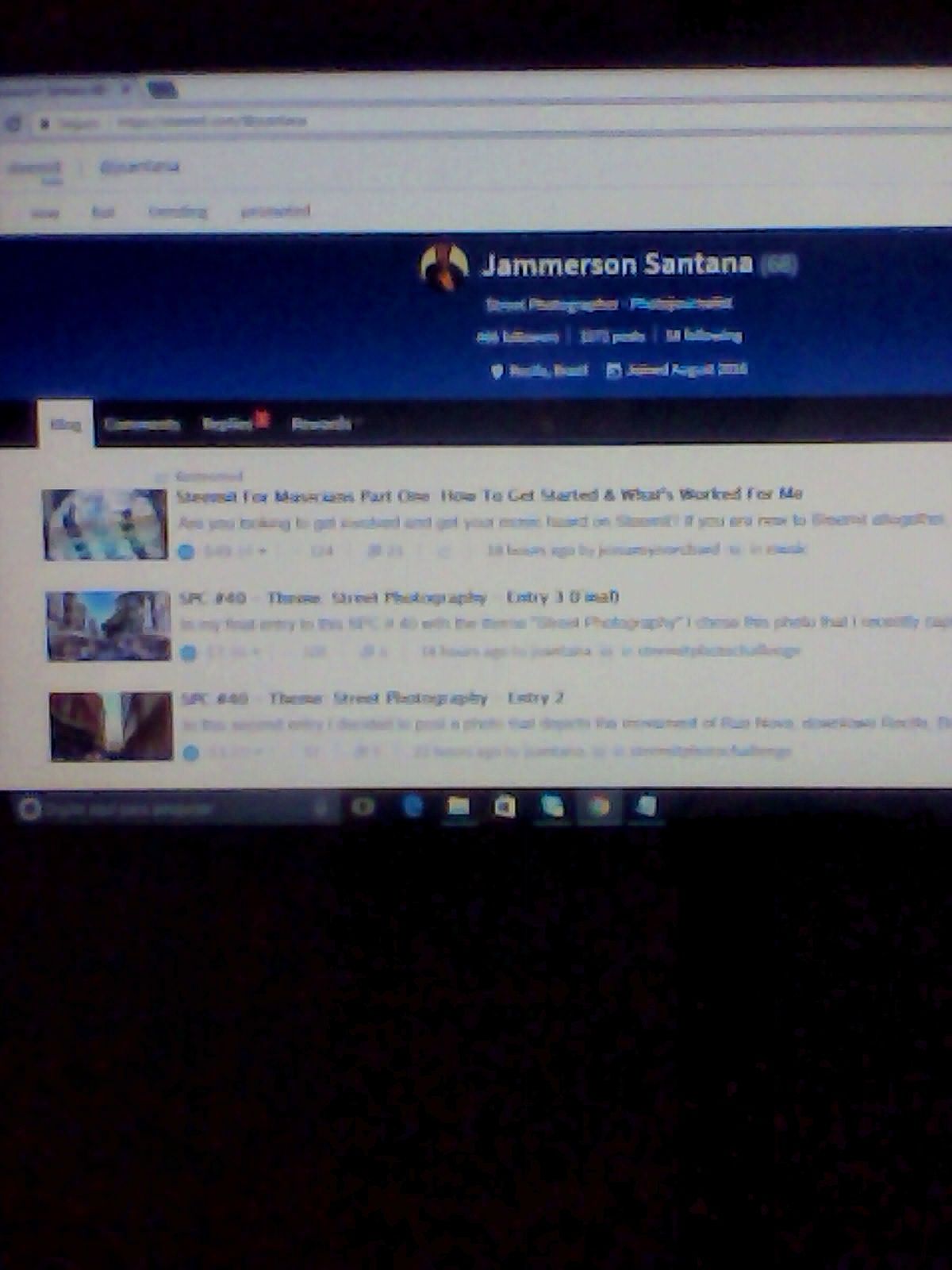Launch Microsoft Edge from taskbar
This screenshot has width=952, height=1270.
(413, 806)
